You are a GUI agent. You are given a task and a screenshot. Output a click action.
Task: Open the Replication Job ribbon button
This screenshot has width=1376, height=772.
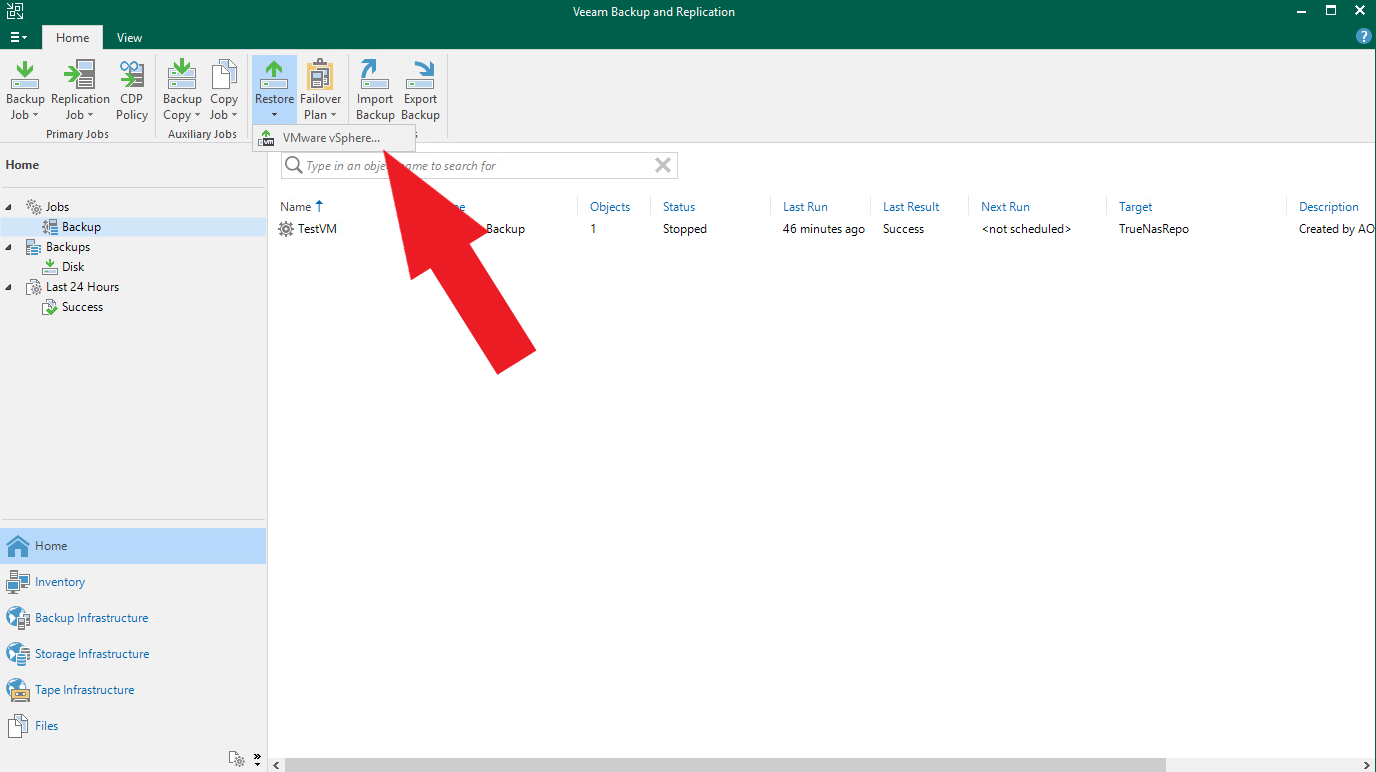coord(80,90)
